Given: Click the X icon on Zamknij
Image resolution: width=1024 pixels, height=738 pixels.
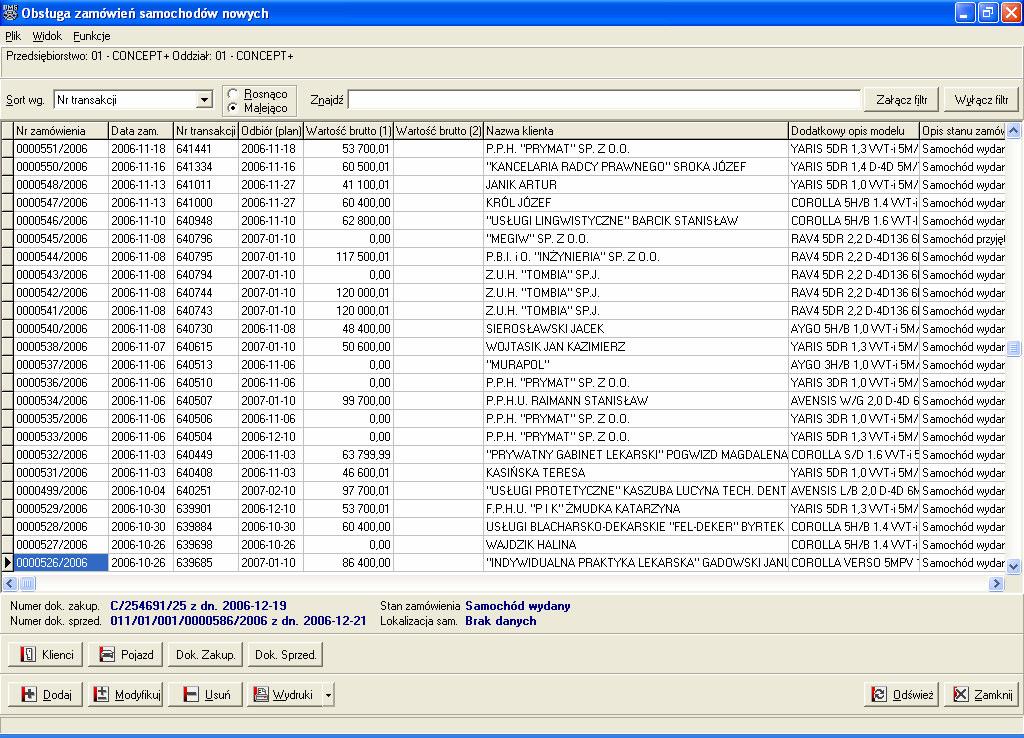Looking at the screenshot, I should point(961,694).
